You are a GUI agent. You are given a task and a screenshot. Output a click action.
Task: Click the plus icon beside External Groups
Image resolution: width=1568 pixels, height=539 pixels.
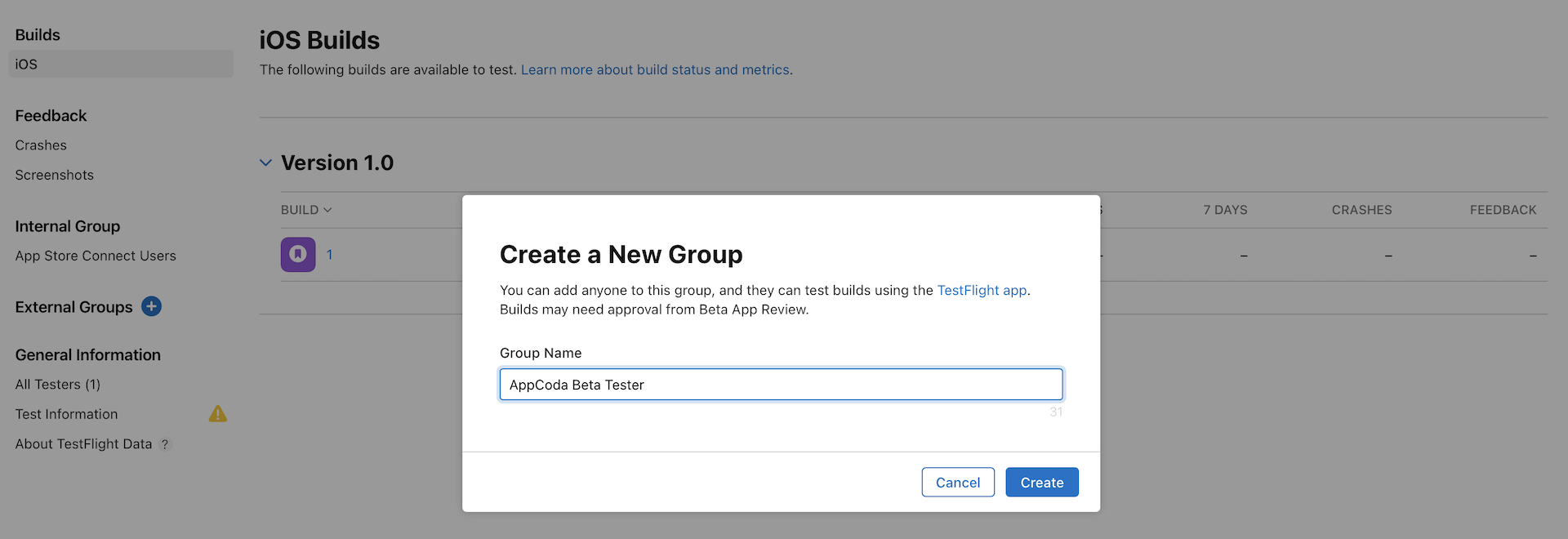point(151,306)
